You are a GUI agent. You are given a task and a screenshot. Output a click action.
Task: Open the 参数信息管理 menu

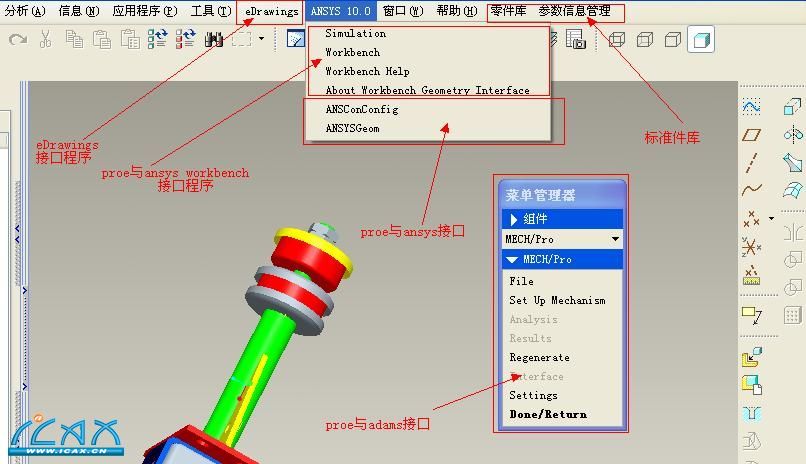[574, 11]
